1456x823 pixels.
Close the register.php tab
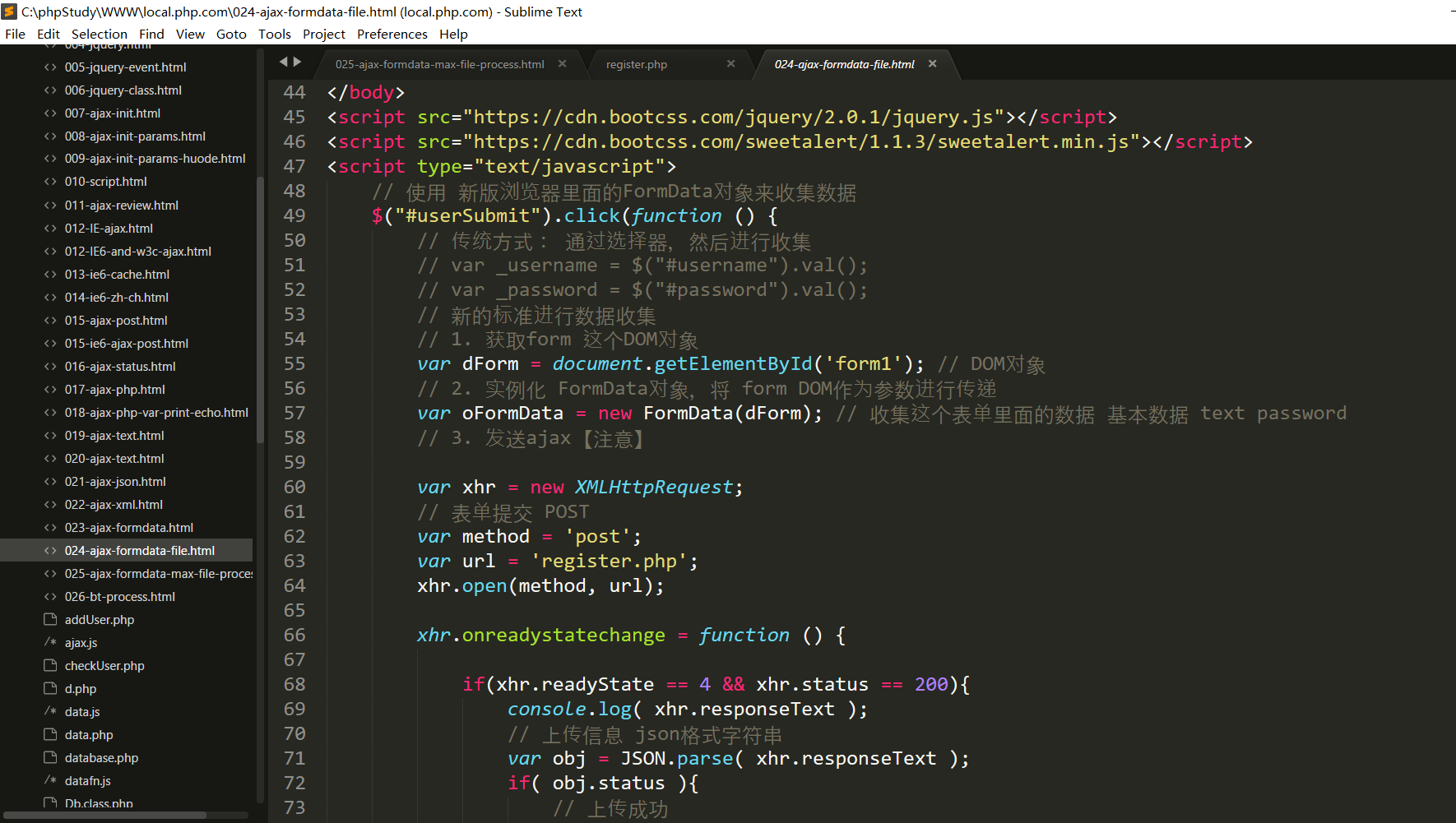coord(730,63)
